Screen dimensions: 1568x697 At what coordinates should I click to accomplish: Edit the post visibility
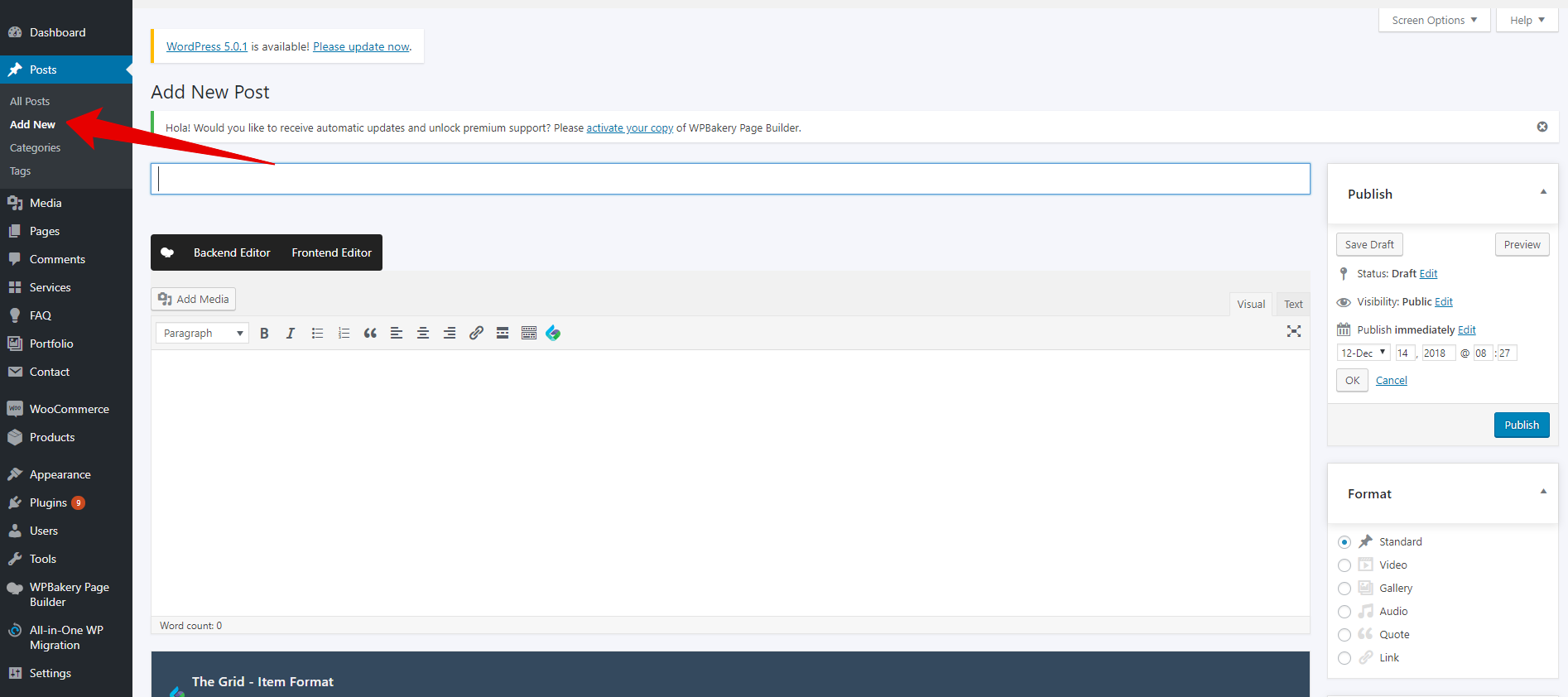[x=1444, y=301]
